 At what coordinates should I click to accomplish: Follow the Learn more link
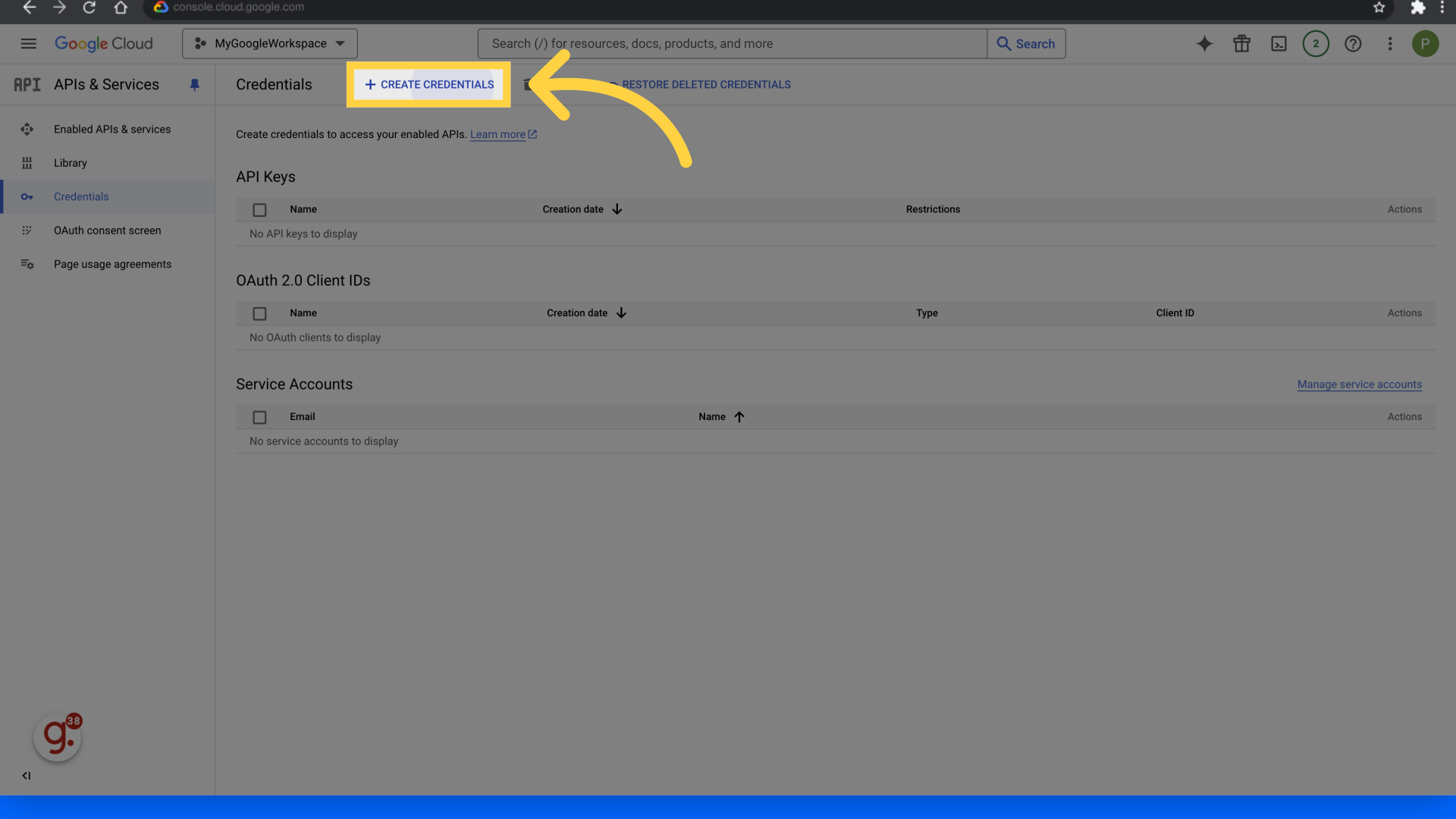(x=497, y=135)
